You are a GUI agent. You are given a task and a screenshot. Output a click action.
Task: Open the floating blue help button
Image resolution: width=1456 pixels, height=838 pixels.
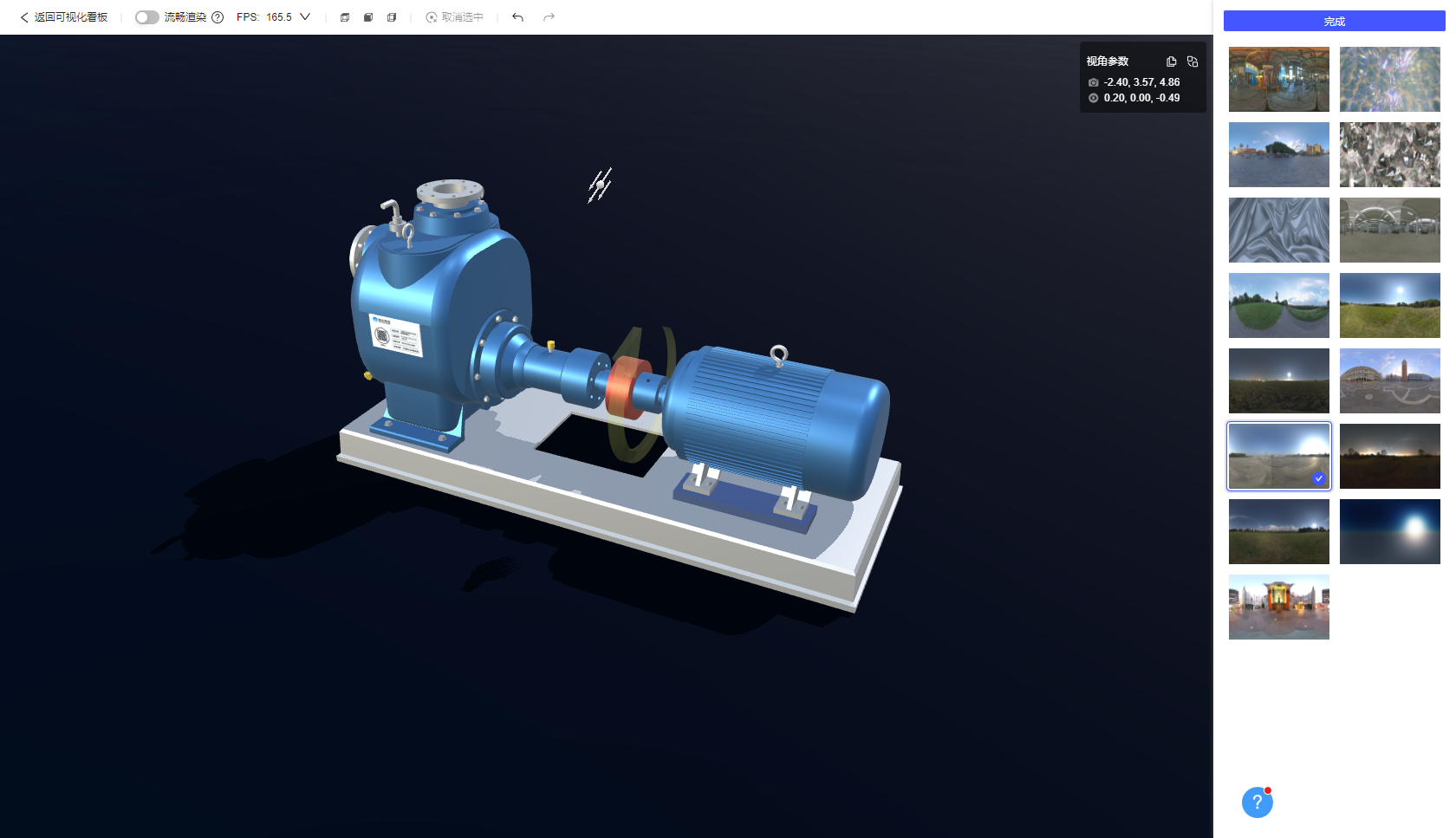1258,802
